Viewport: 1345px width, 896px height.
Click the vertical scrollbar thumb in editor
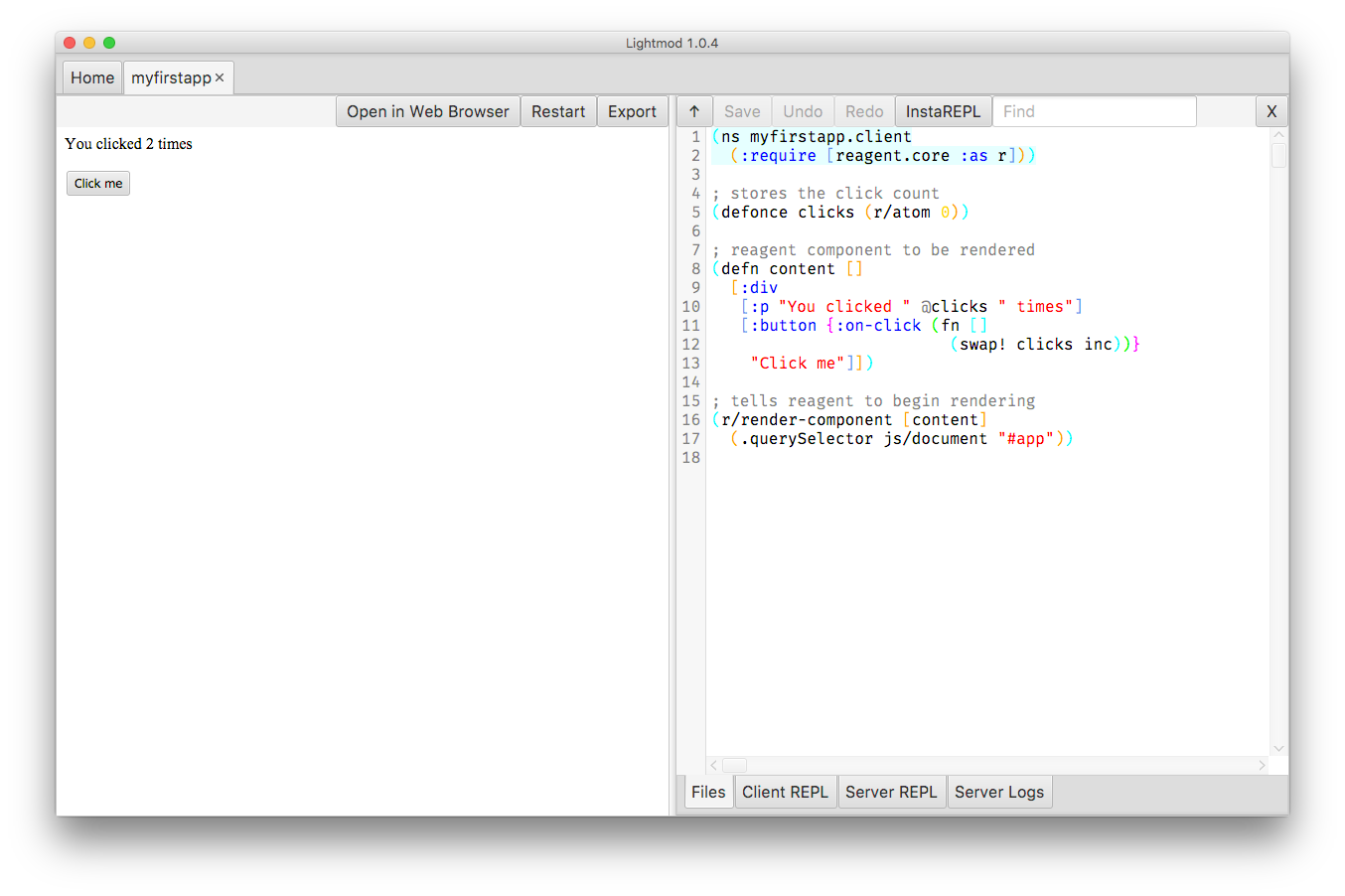coord(1279,155)
